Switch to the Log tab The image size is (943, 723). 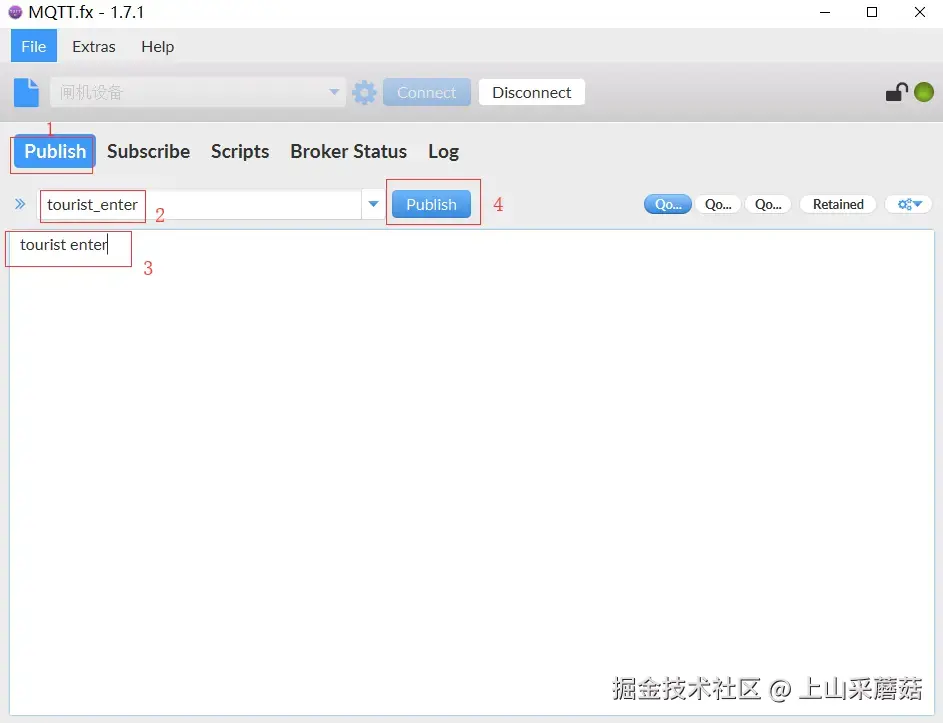(444, 152)
